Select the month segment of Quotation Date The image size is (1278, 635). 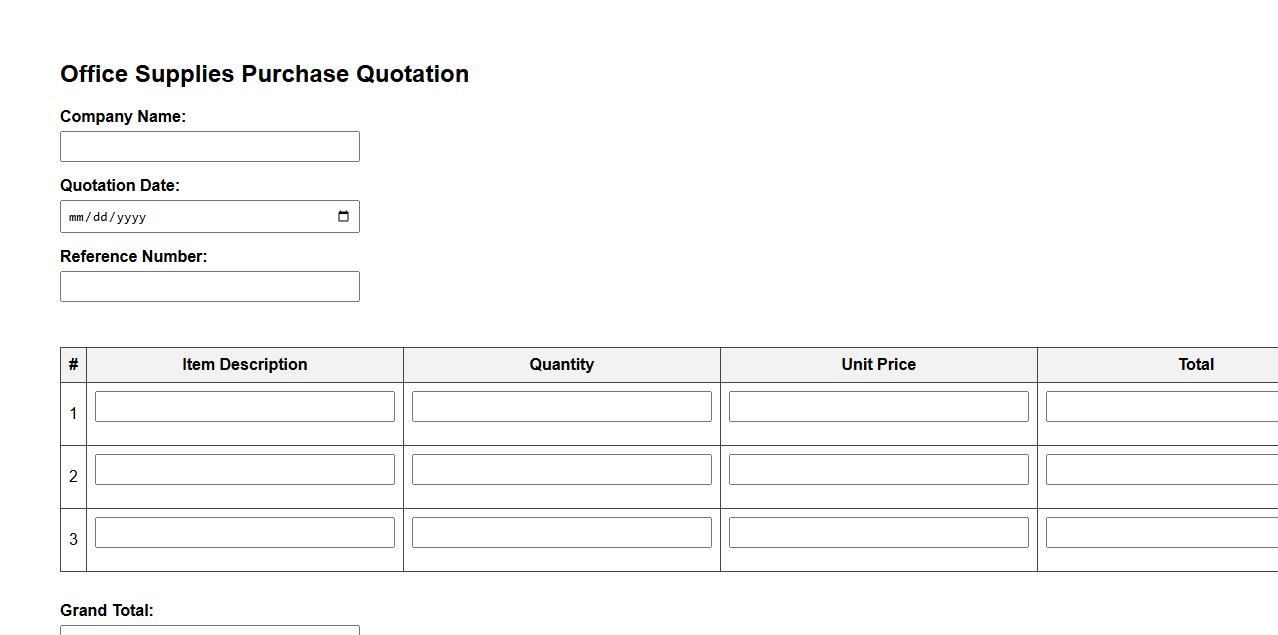76,217
